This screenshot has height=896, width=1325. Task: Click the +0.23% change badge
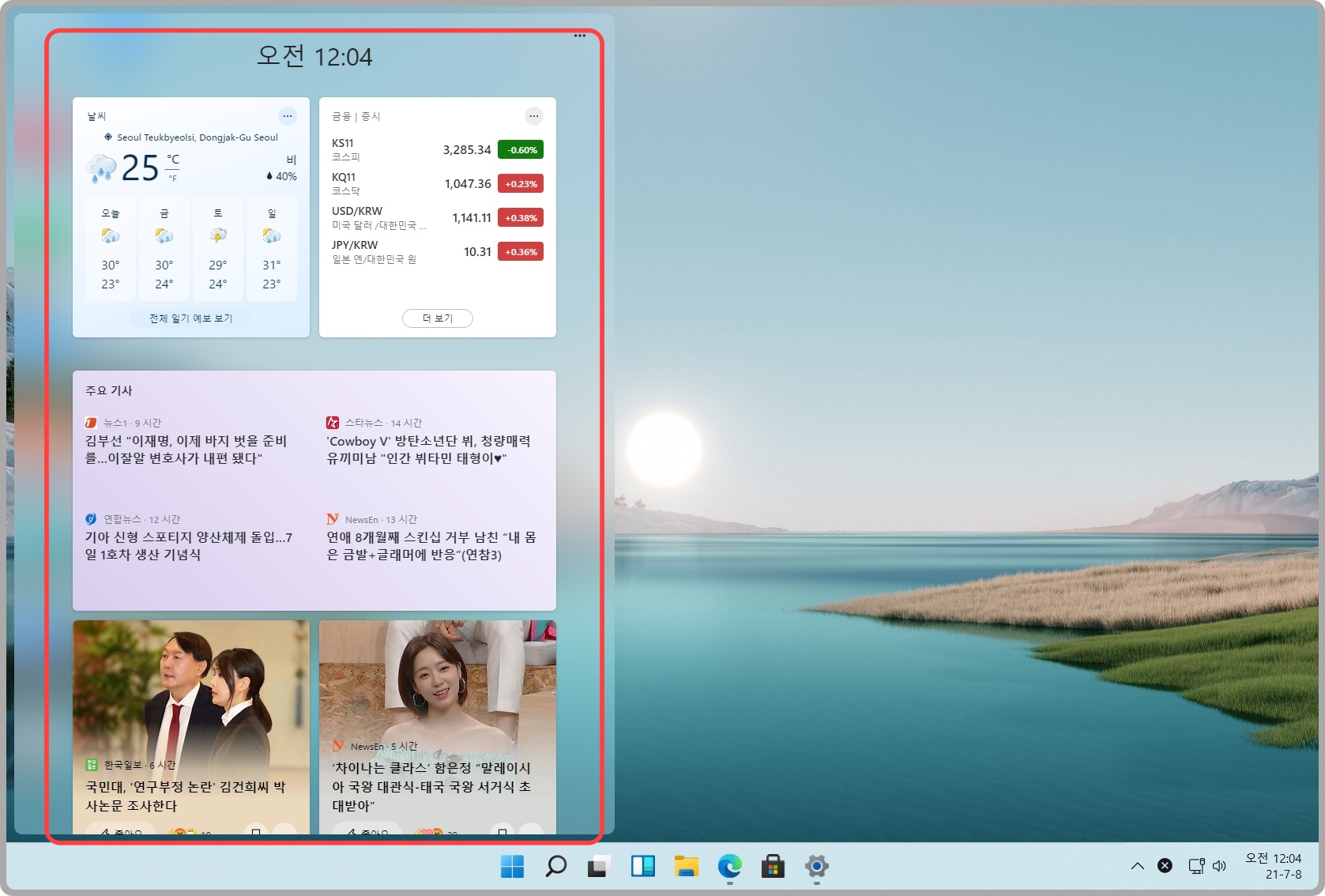(521, 183)
